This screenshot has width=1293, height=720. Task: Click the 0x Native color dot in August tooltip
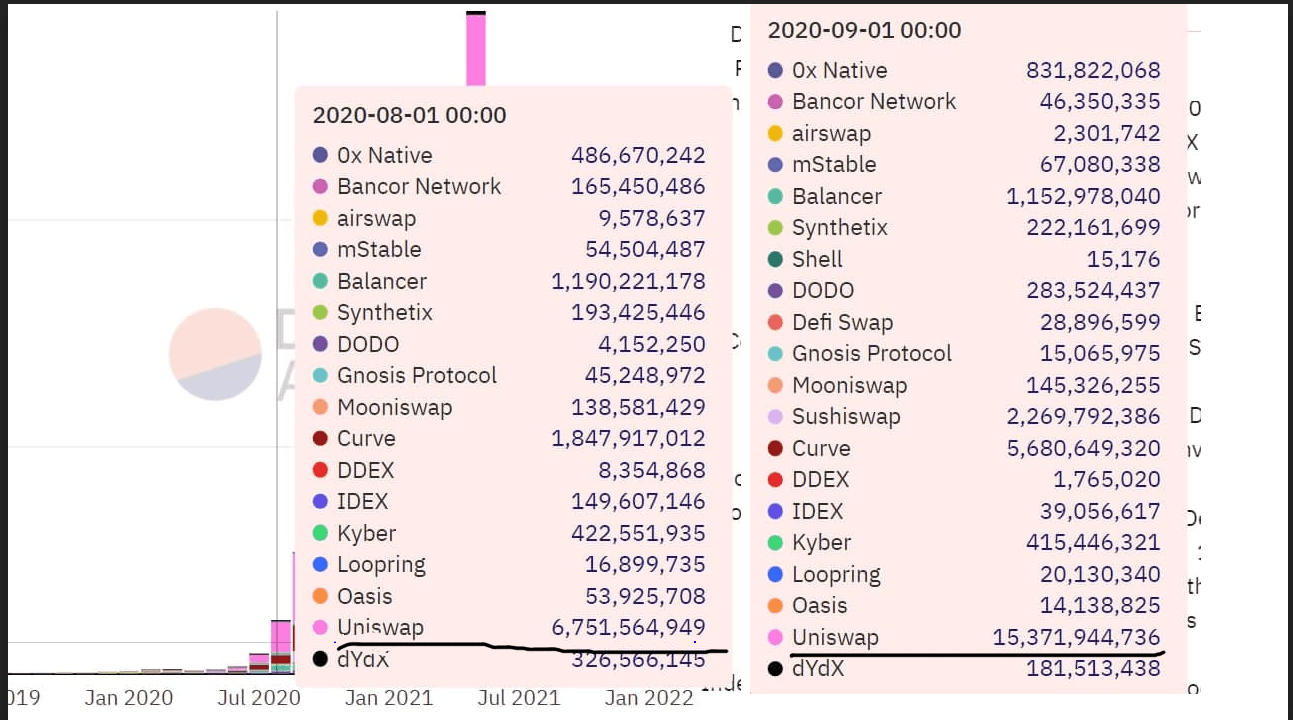(x=320, y=155)
